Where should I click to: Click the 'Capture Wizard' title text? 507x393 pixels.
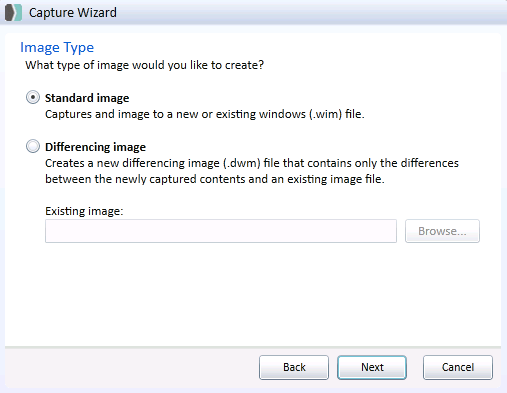[x=73, y=13]
